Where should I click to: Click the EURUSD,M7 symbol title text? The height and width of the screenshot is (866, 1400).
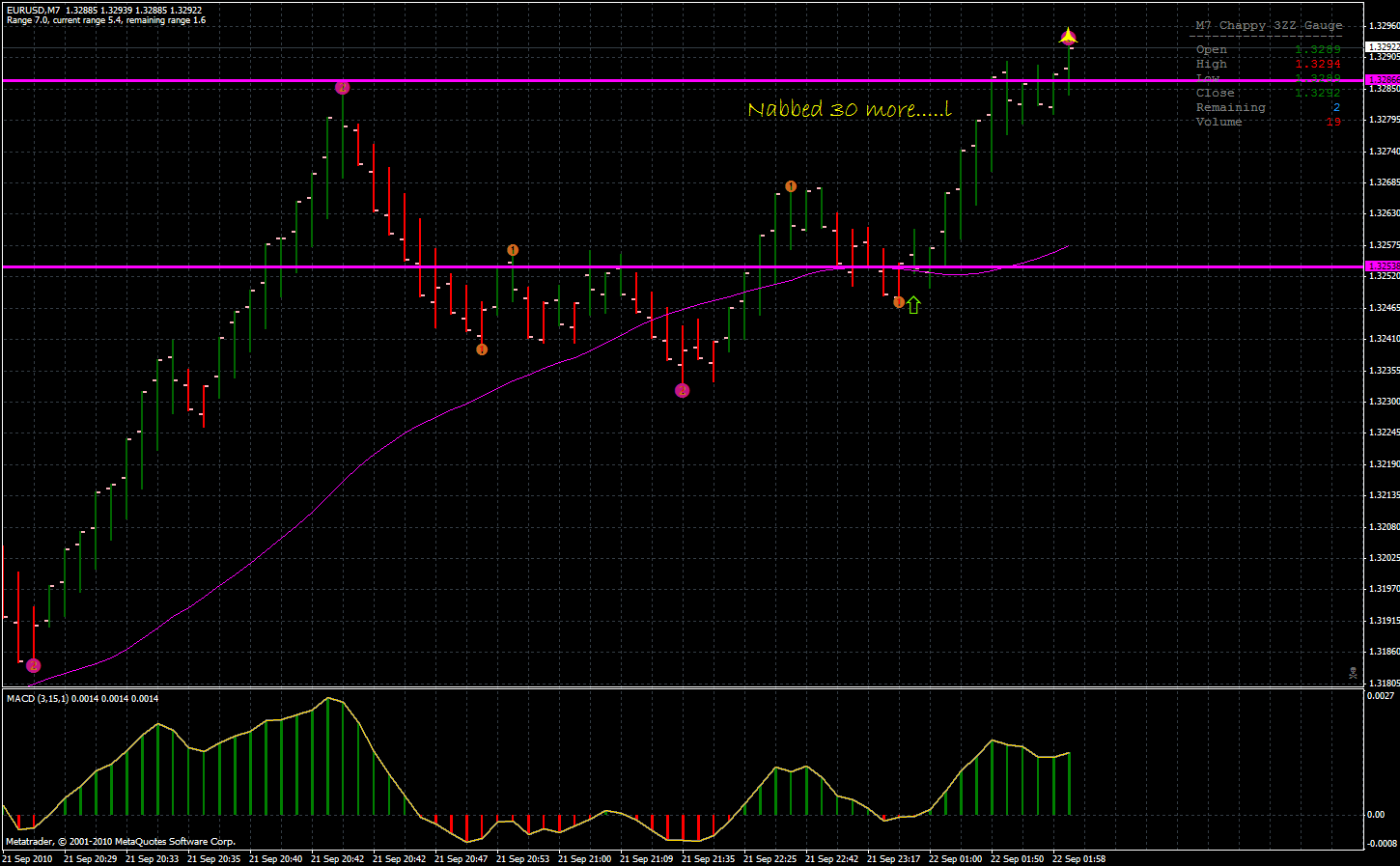[x=33, y=10]
